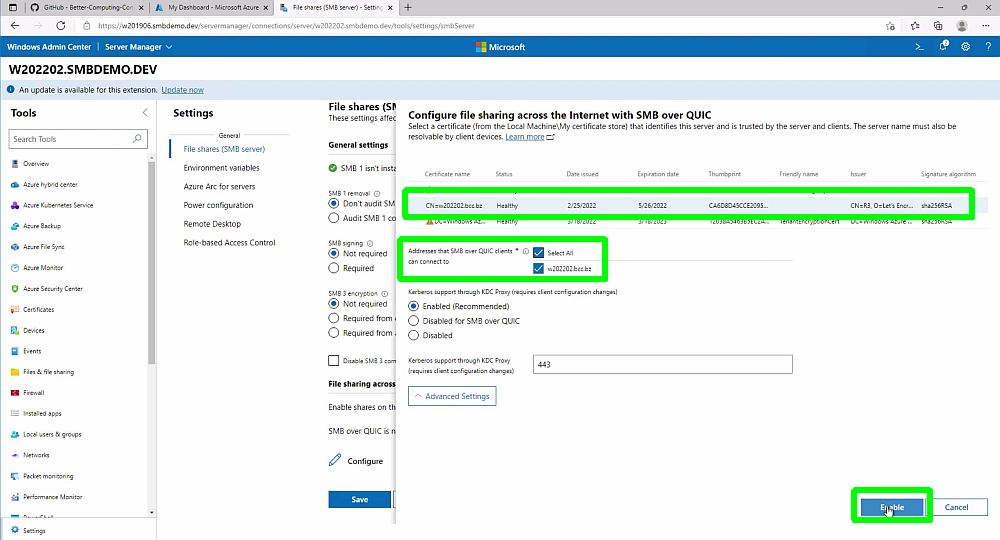Open File shares (SMB server) settings
The width and height of the screenshot is (1000, 540).
pos(224,149)
